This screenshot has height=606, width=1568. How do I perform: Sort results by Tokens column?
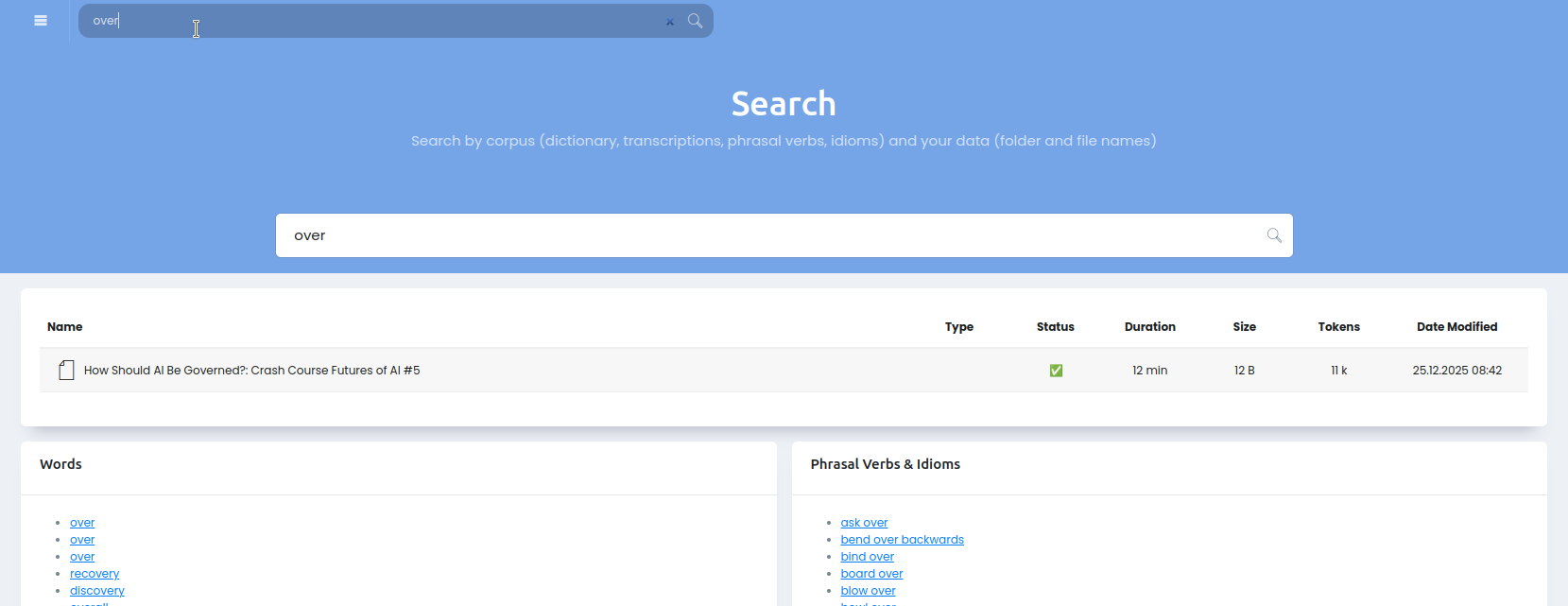1338,327
